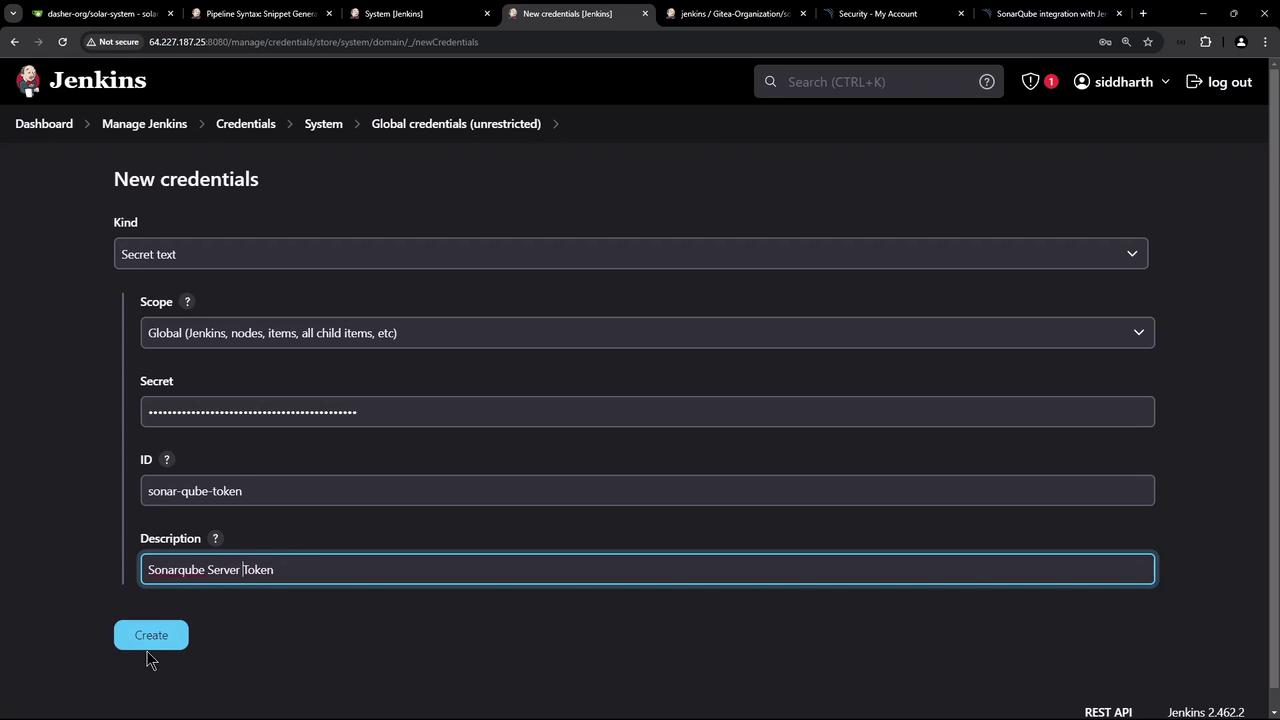This screenshot has width=1280, height=720.
Task: Open the search help question icon
Action: pyautogui.click(x=986, y=82)
